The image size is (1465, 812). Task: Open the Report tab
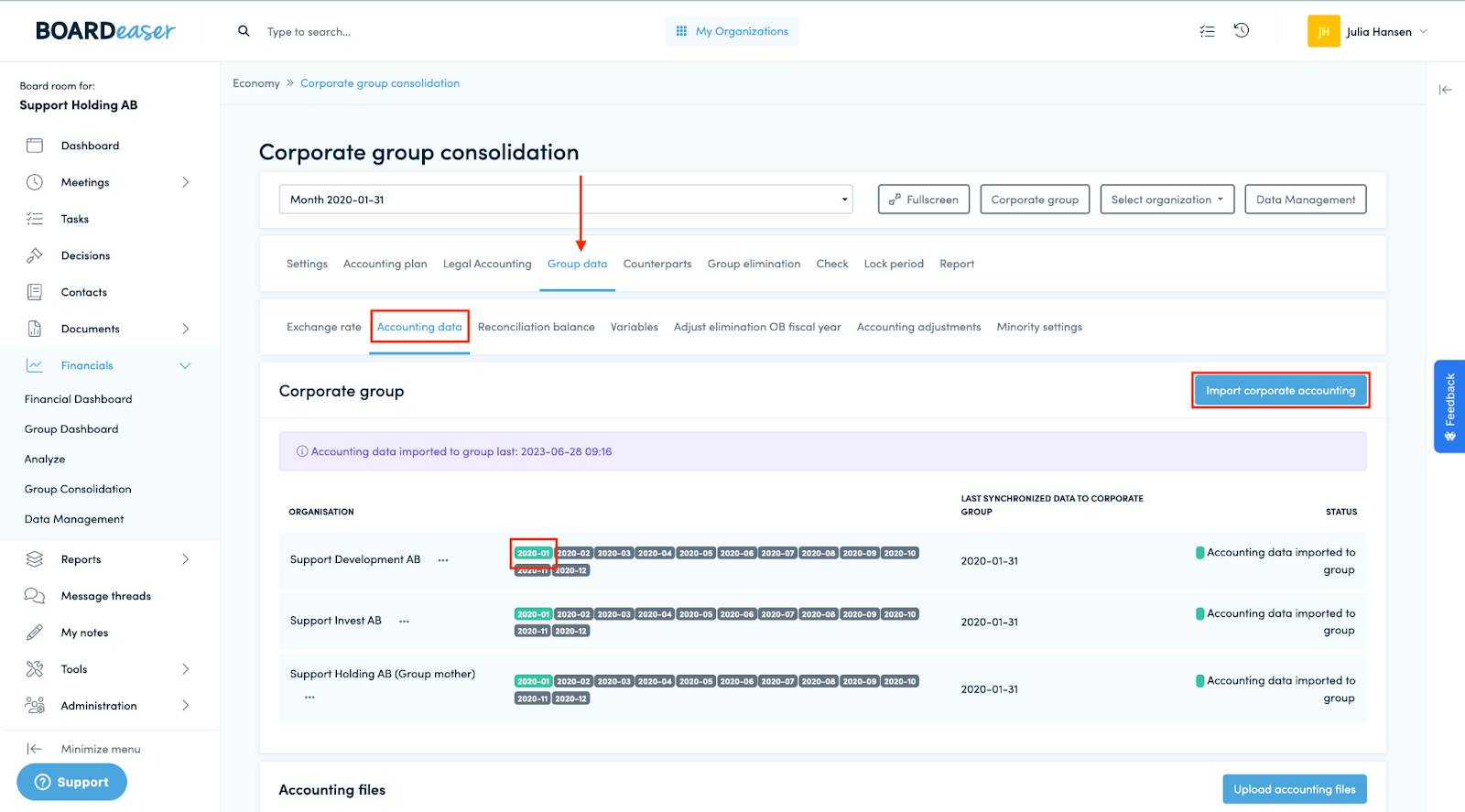[x=957, y=264]
